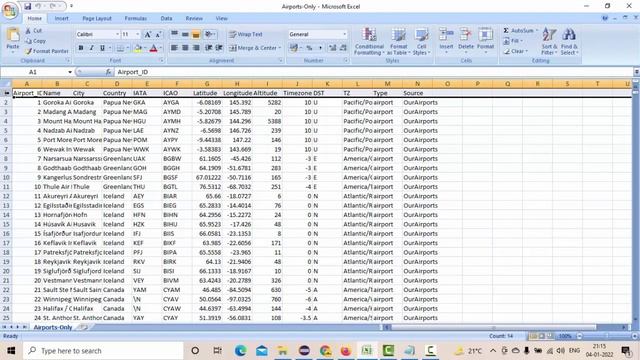Open the Format cells menu icon

(485, 35)
